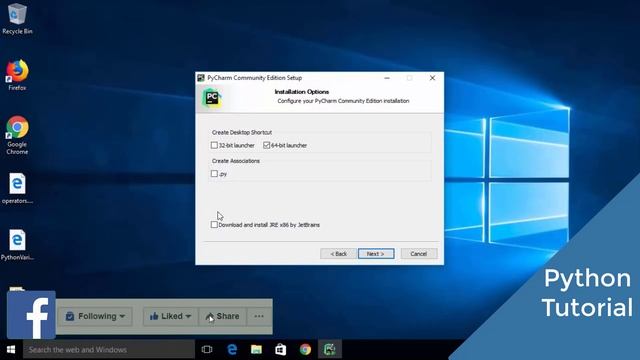640x360 pixels.
Task: Enable Download and install JRE x86 checkbox
Action: tap(214, 224)
